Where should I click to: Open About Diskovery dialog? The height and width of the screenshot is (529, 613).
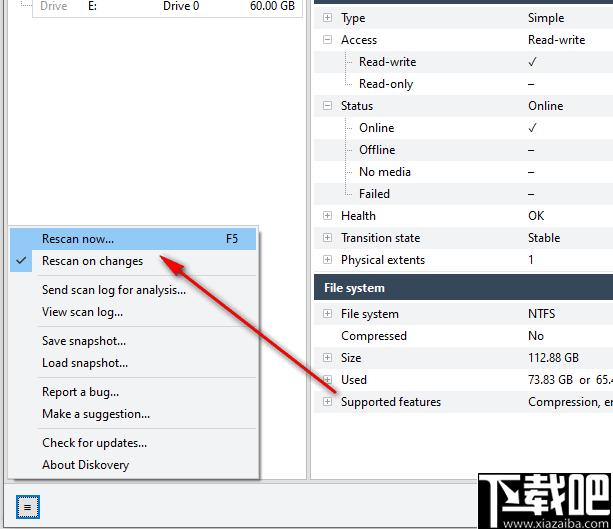point(133,465)
